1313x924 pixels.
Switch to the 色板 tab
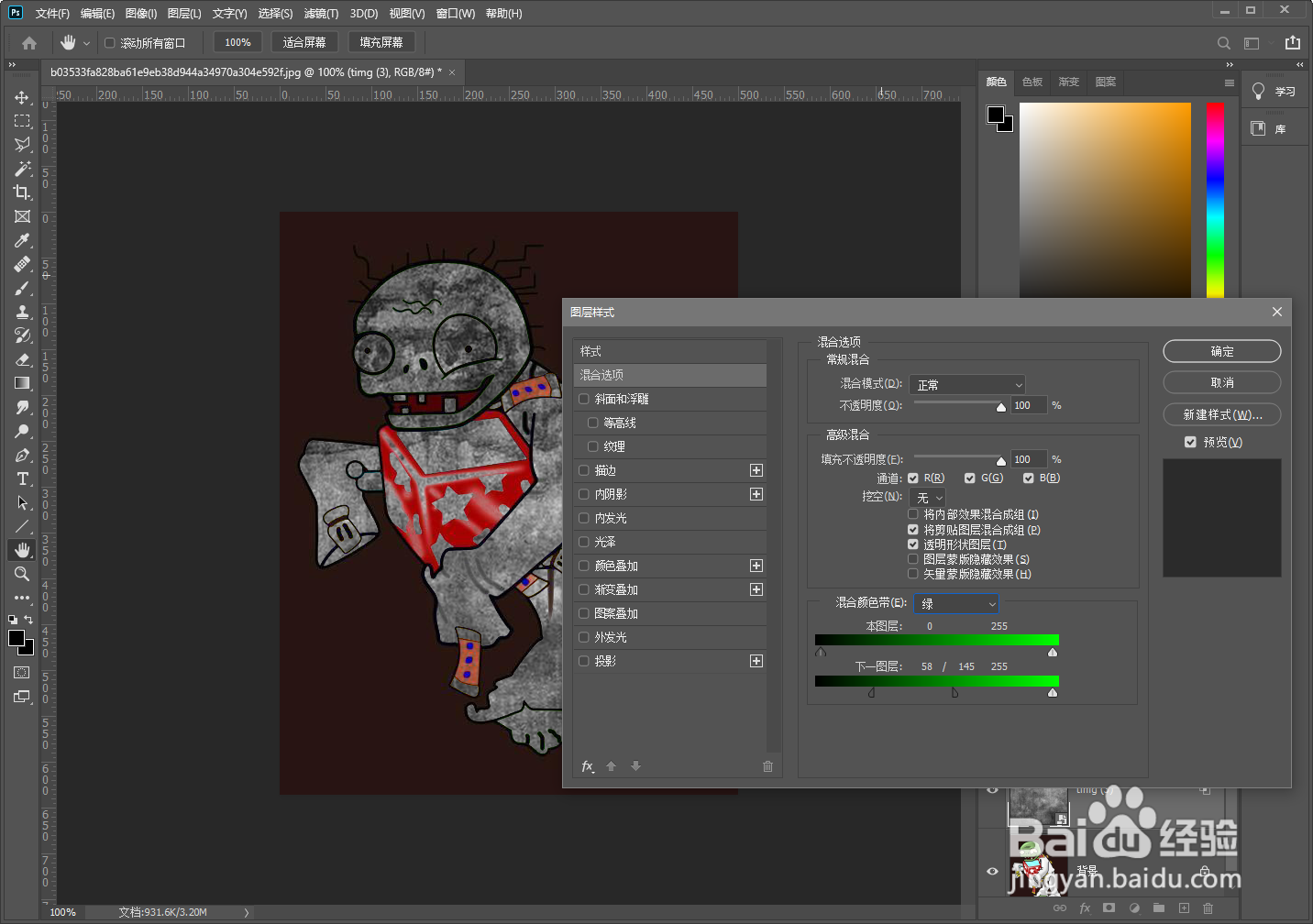1032,82
